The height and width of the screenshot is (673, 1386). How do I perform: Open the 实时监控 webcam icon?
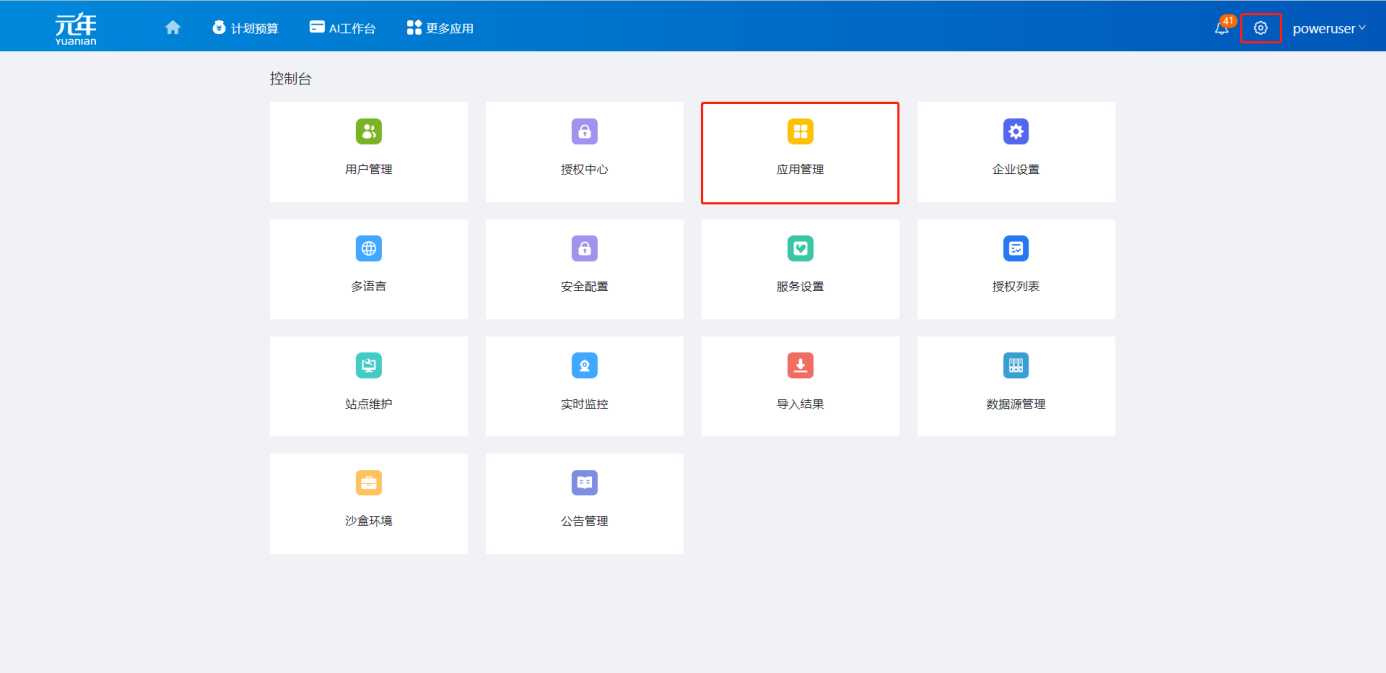[x=584, y=366]
